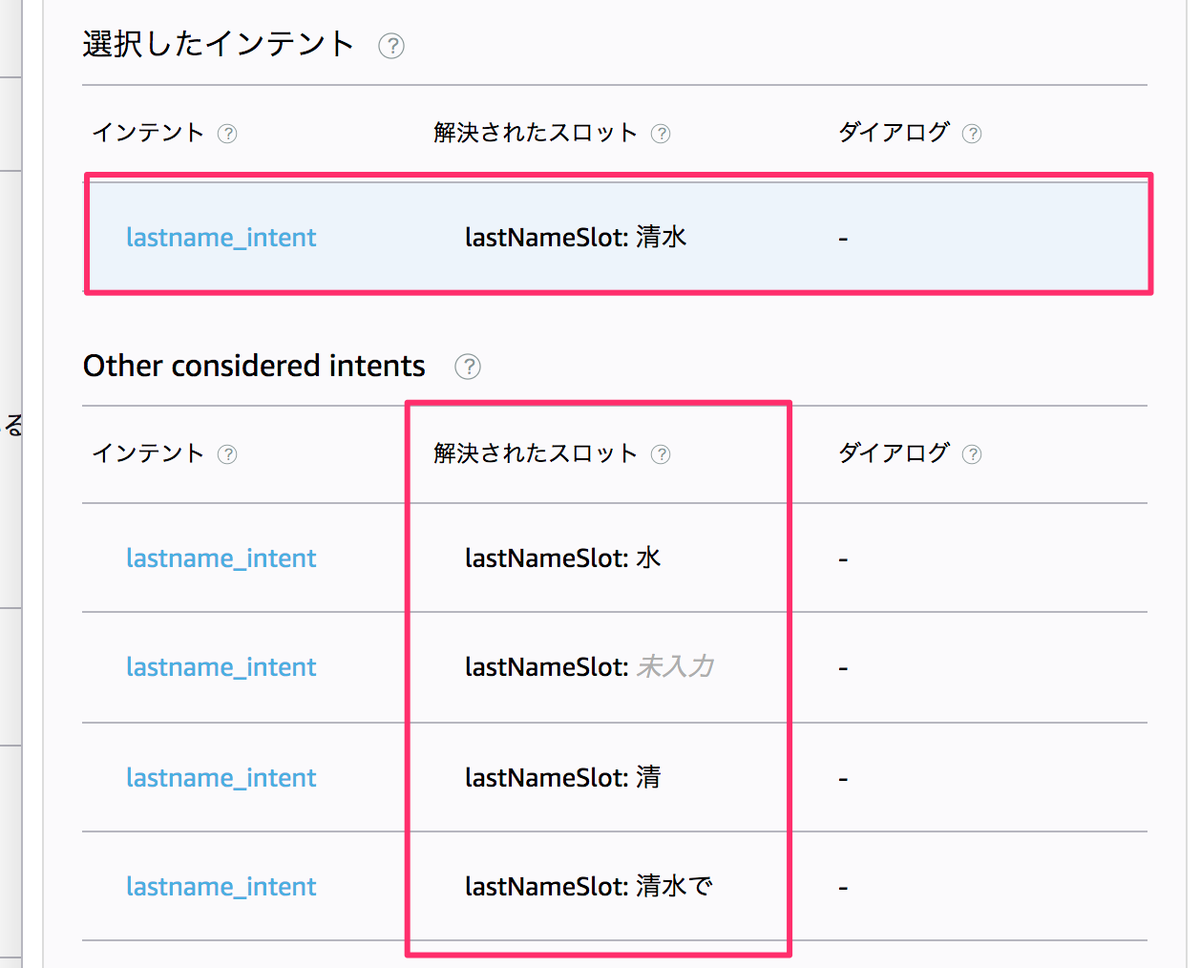Open help icon for lower インテント column
The width and height of the screenshot is (1200, 968).
click(x=228, y=454)
